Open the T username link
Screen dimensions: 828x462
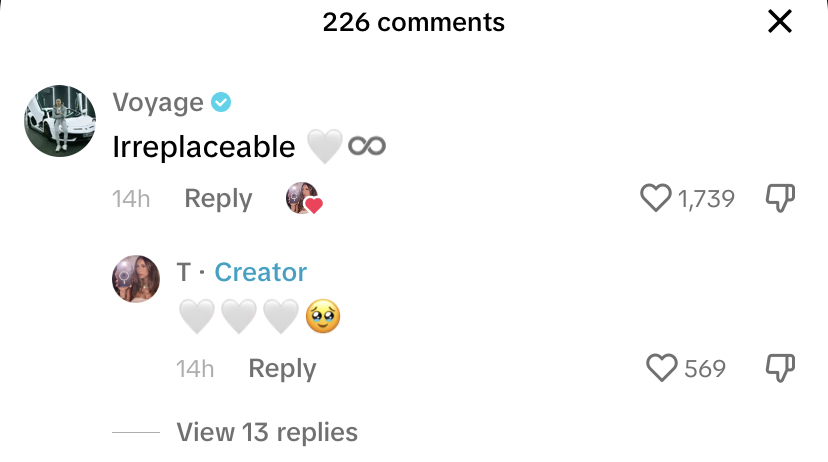183,272
